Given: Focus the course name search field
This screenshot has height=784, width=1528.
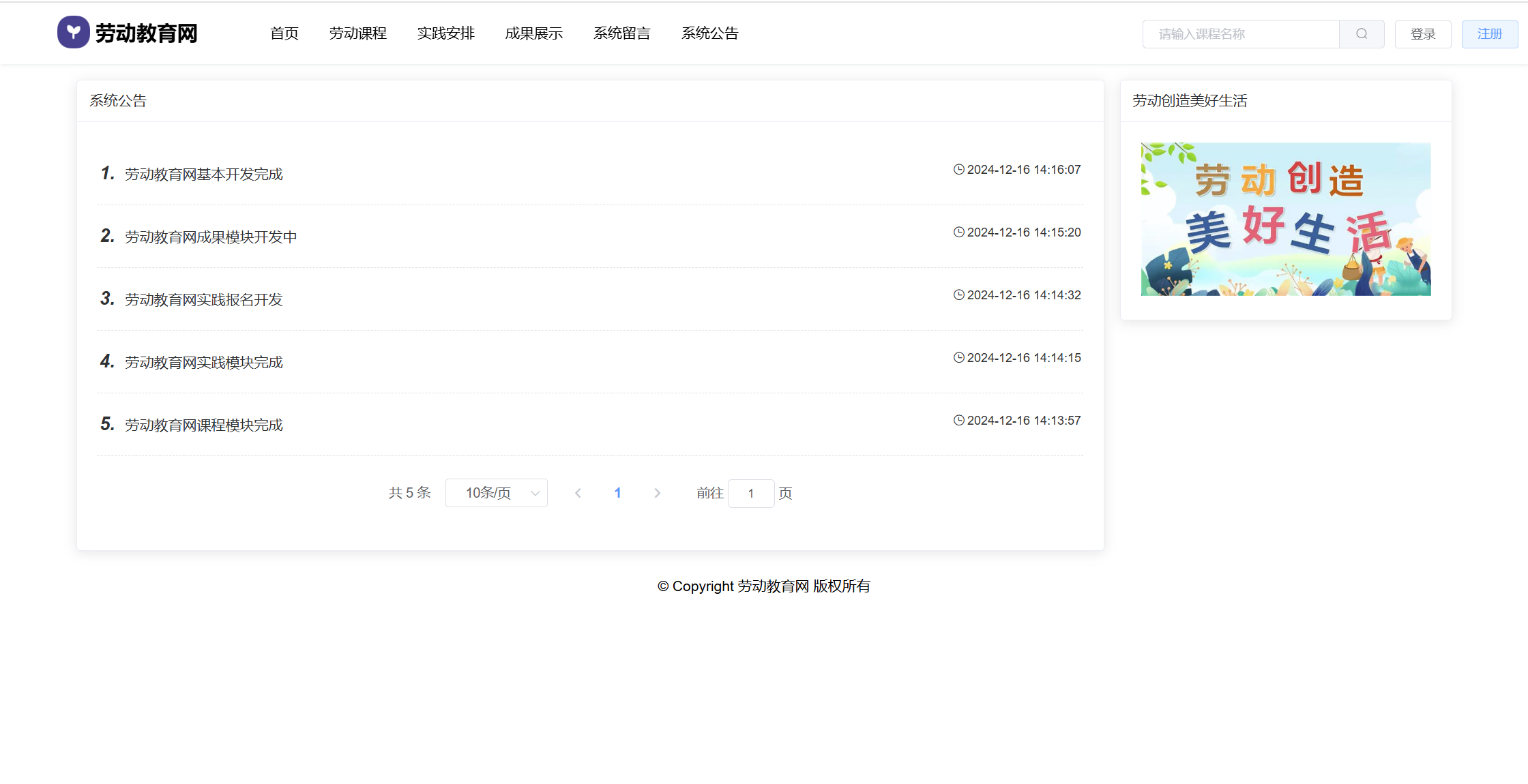Looking at the screenshot, I should [x=1241, y=34].
